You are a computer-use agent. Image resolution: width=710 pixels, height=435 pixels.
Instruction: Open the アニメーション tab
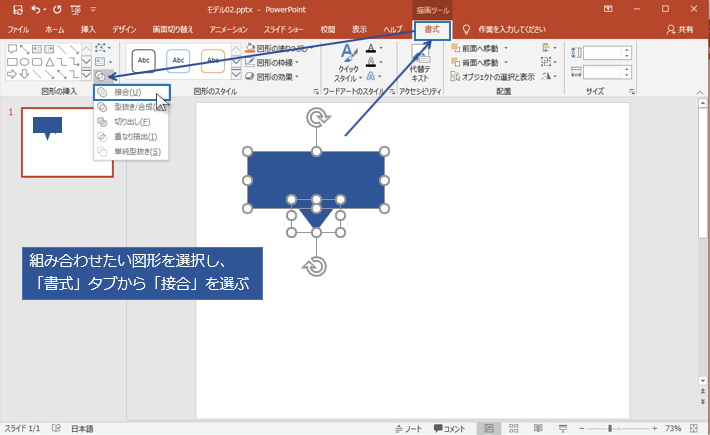tap(228, 29)
